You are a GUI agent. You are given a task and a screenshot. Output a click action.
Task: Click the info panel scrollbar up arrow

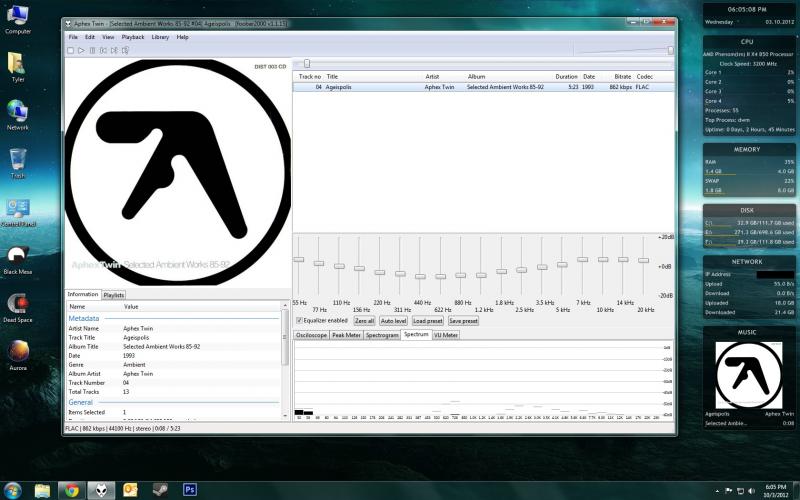(x=285, y=305)
